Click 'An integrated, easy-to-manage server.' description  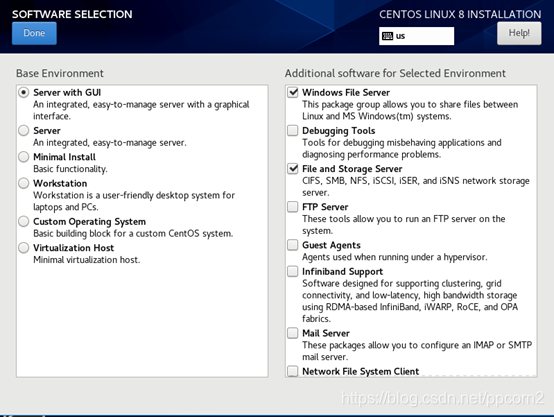(x=110, y=143)
